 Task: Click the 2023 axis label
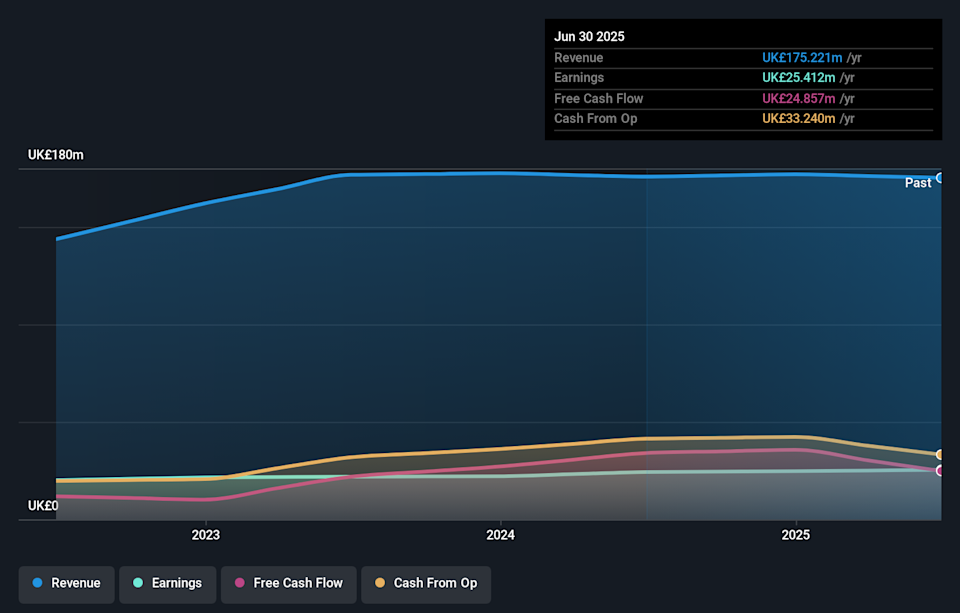point(205,535)
